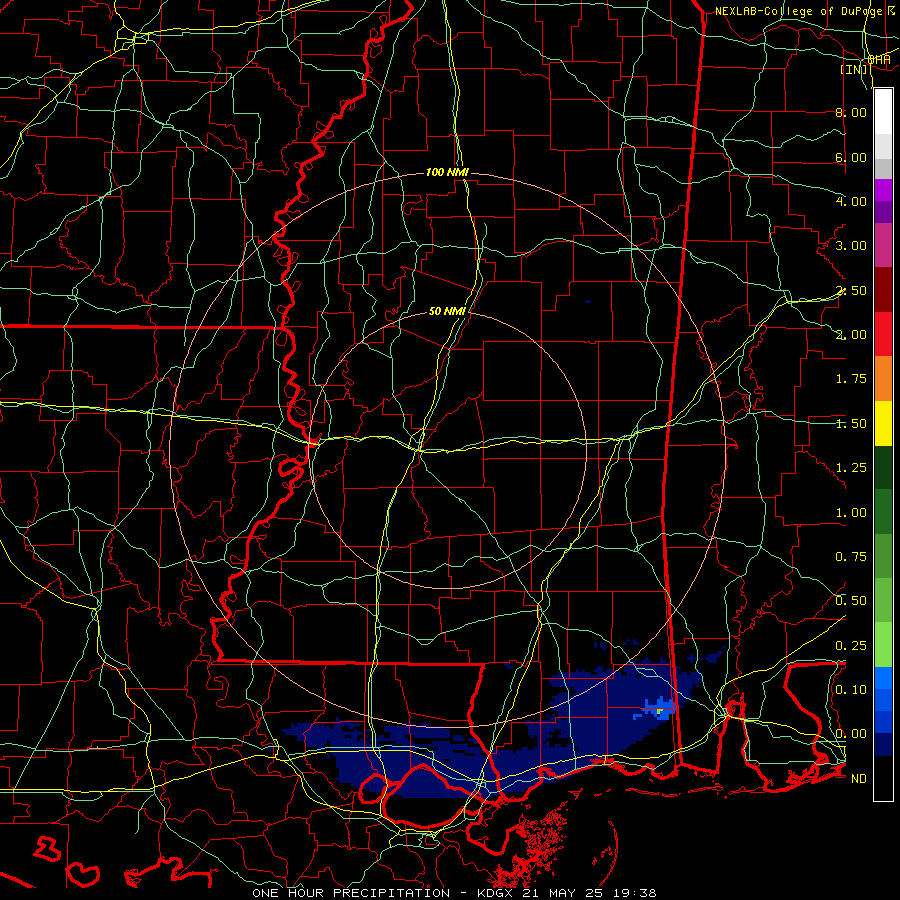This screenshot has height=900, width=900.
Task: Click the ND legend label
Action: pyautogui.click(x=859, y=778)
